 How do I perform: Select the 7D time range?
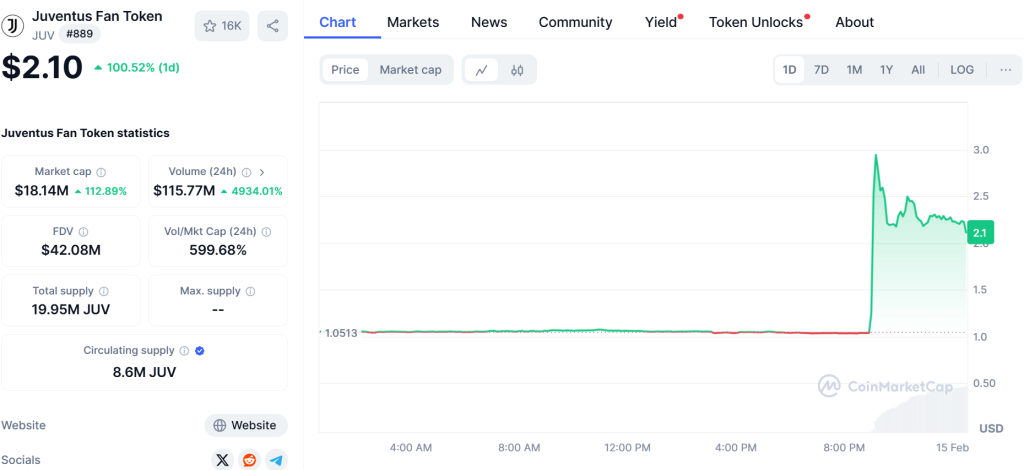point(821,70)
